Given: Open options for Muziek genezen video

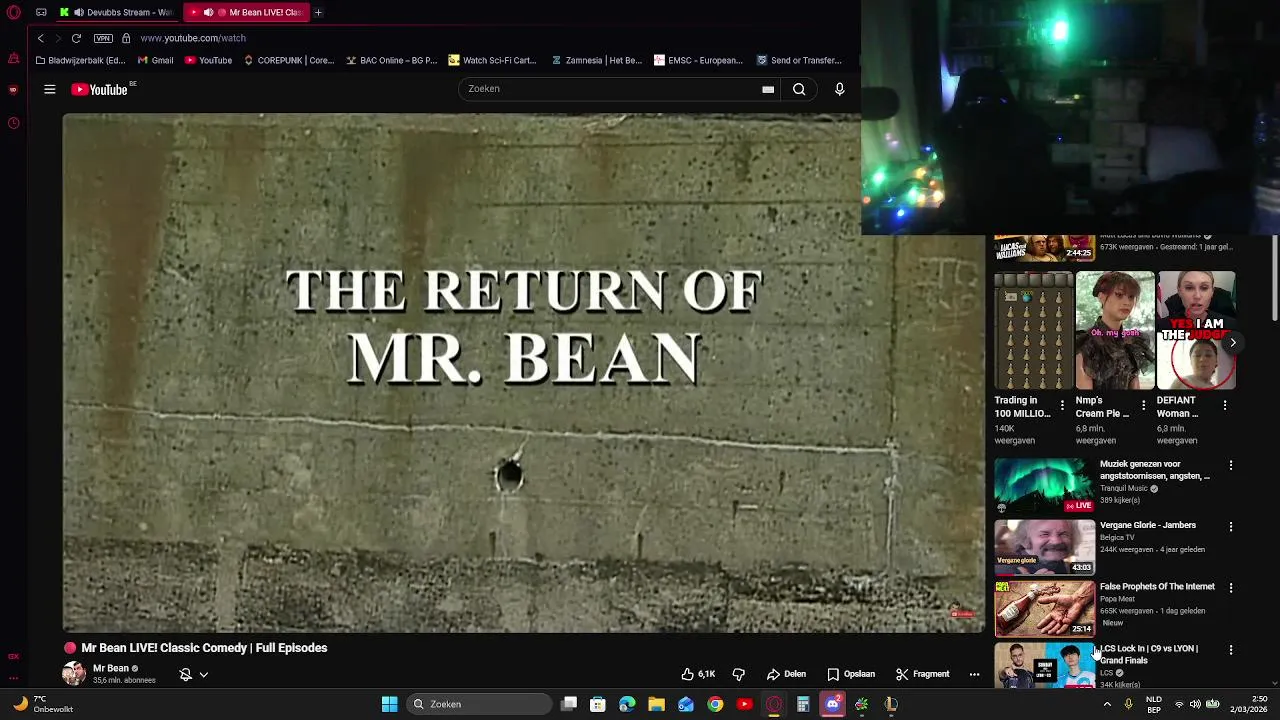Looking at the screenshot, I should (1231, 465).
